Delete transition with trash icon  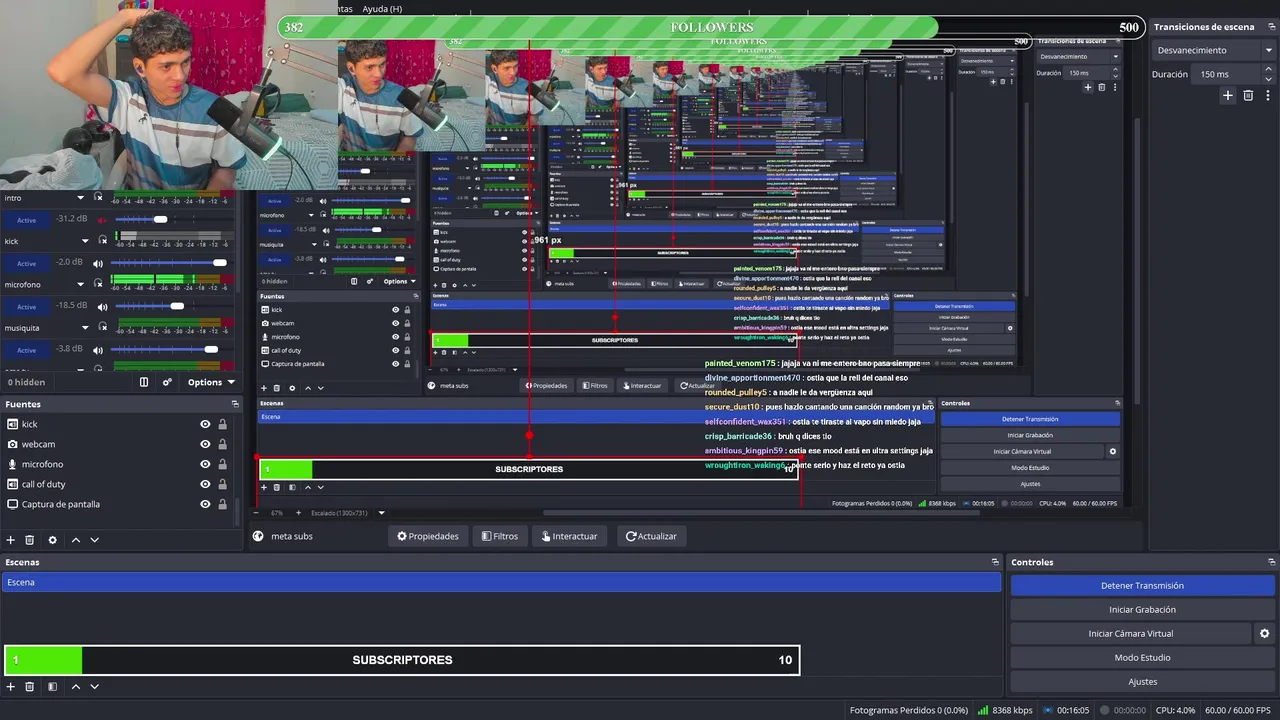(x=1248, y=96)
